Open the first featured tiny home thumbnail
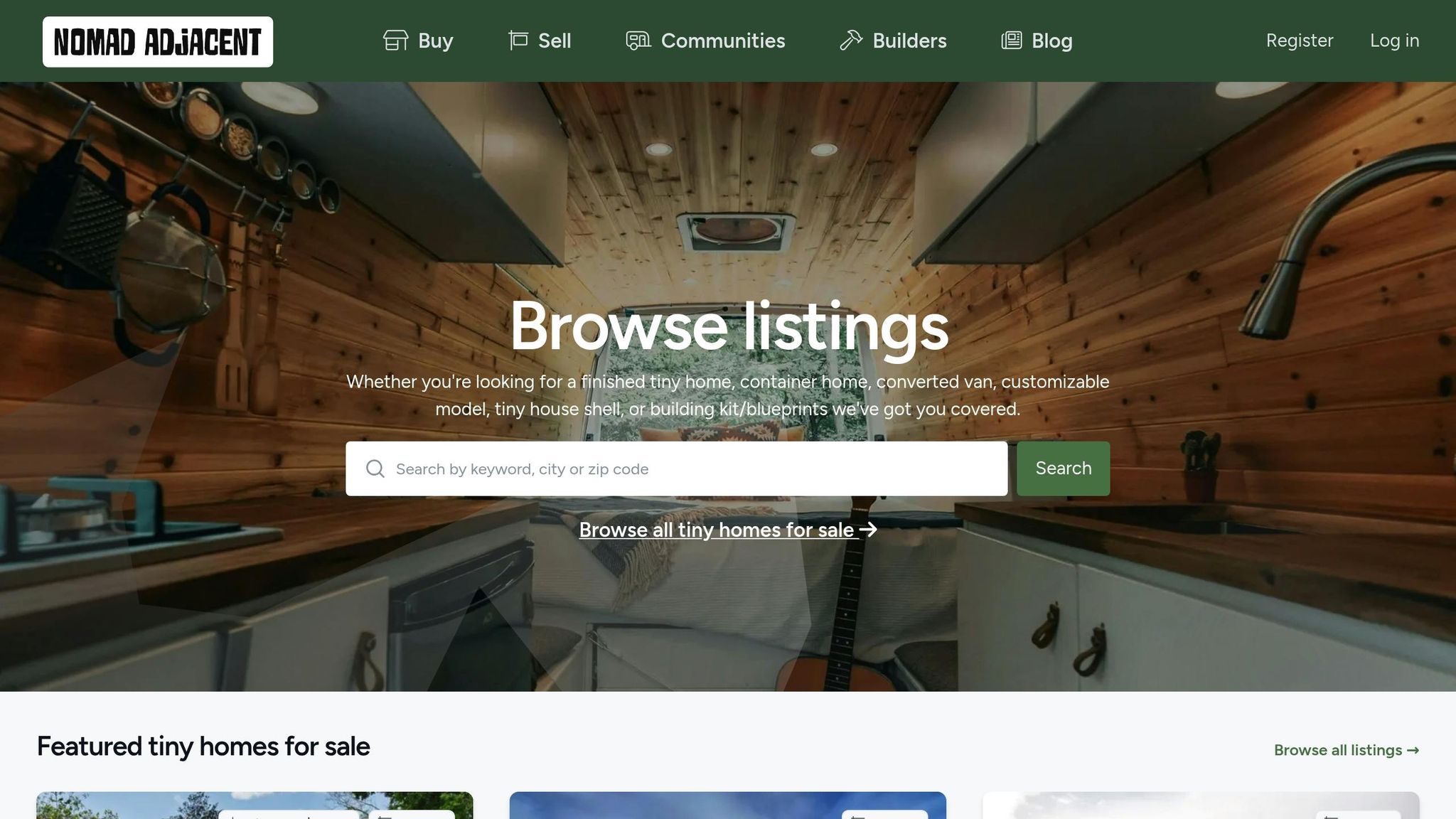This screenshot has width=1456, height=819. (x=255, y=805)
